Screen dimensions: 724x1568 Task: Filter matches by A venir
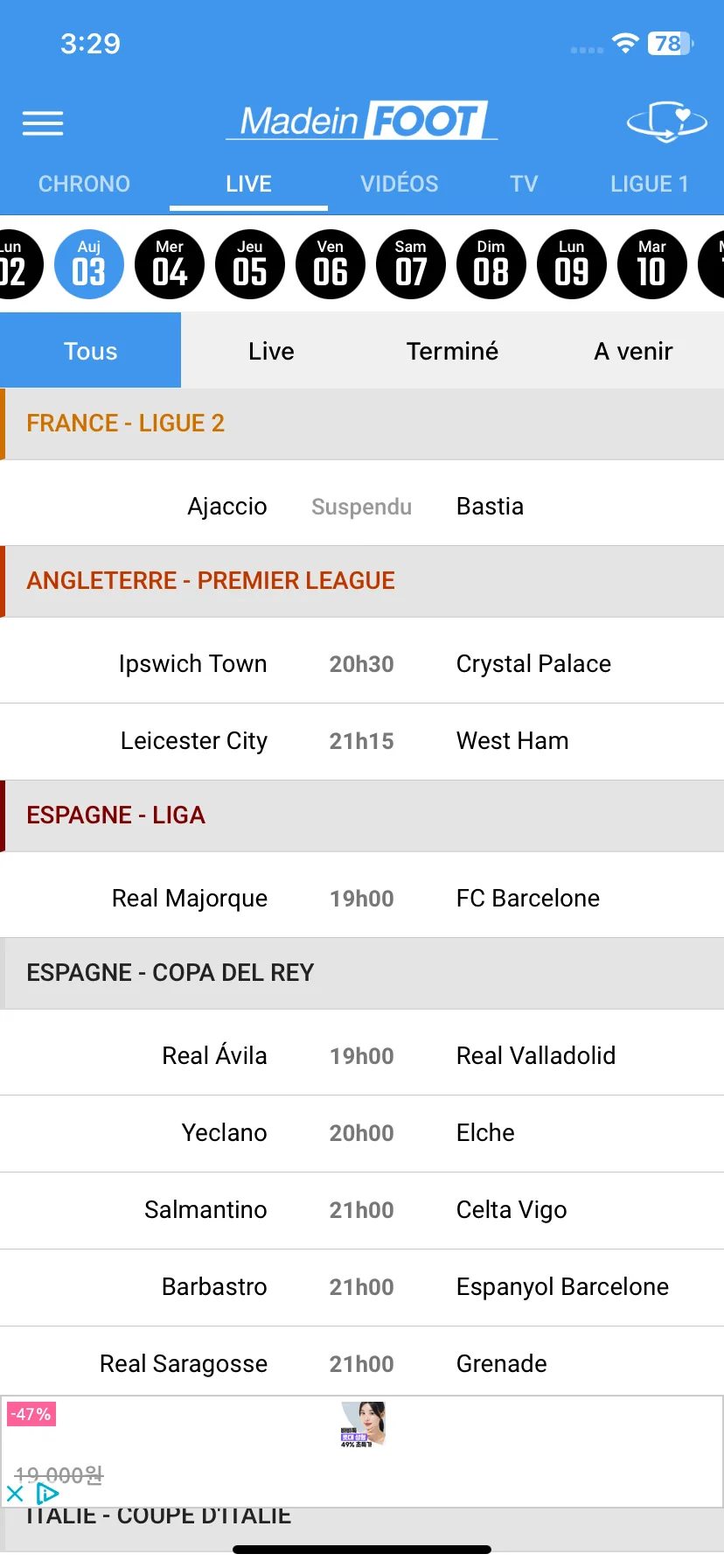pos(633,351)
